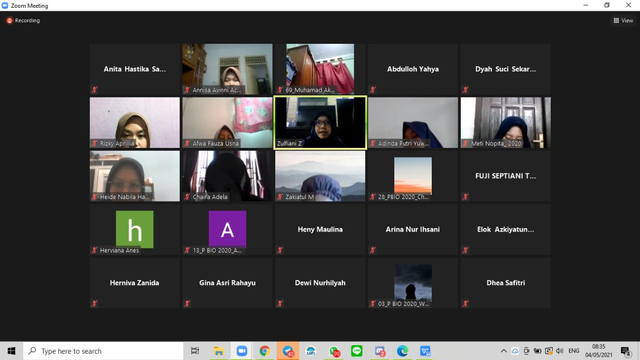Select Heny Maulina participant tile
Viewport: 640px width, 360px height.
pyautogui.click(x=320, y=229)
